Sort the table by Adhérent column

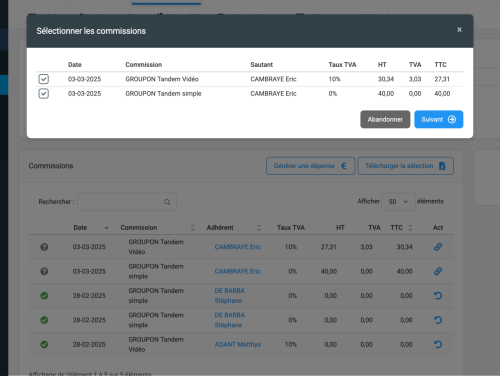[234, 228]
